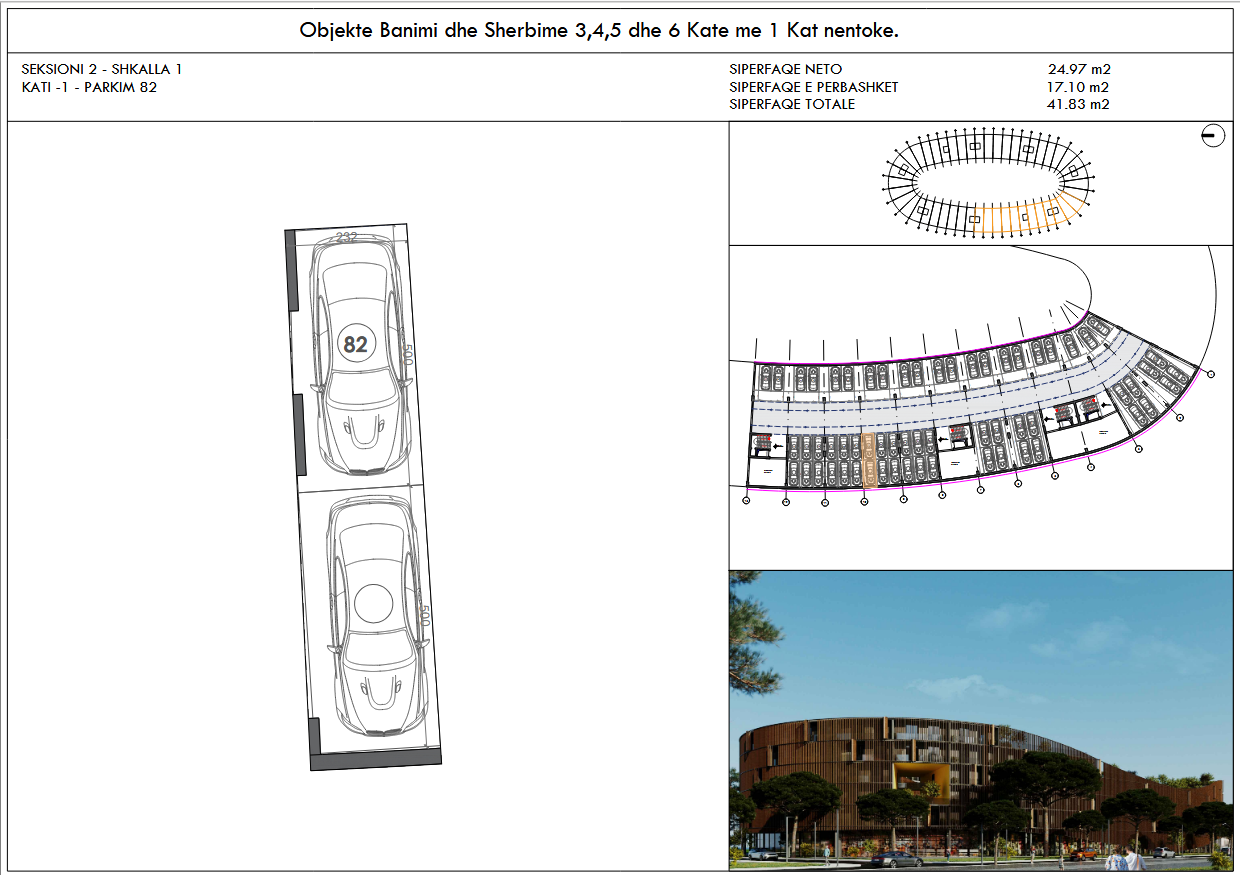Click the dark wall block at parking bay bottom
The image size is (1240, 875).
pyautogui.click(x=376, y=759)
